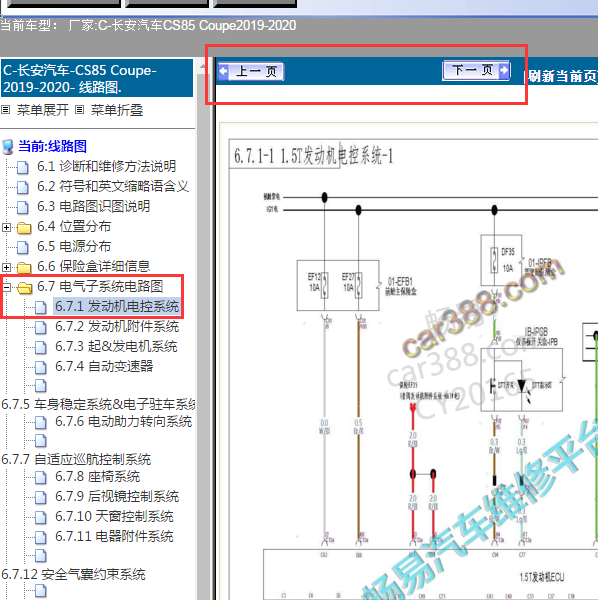The image size is (598, 600).
Task: Open 6.7.1 发动机电控系统
Action: click(x=117, y=307)
